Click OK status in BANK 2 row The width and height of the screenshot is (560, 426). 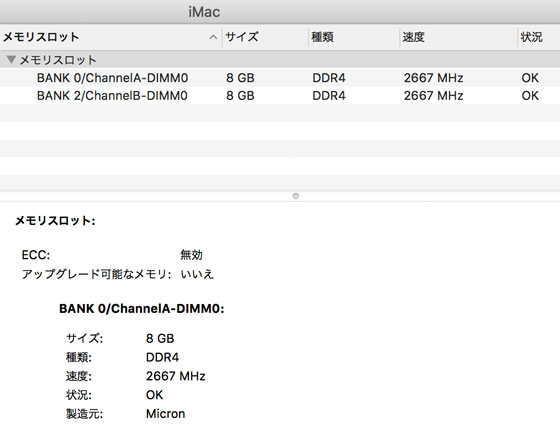530,96
